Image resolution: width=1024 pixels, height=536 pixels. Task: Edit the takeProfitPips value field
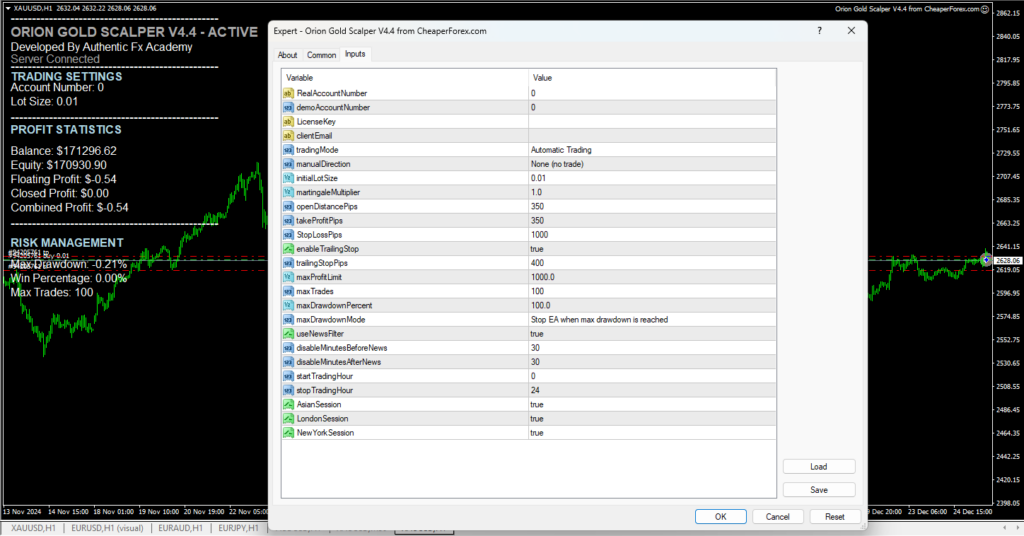coord(651,220)
